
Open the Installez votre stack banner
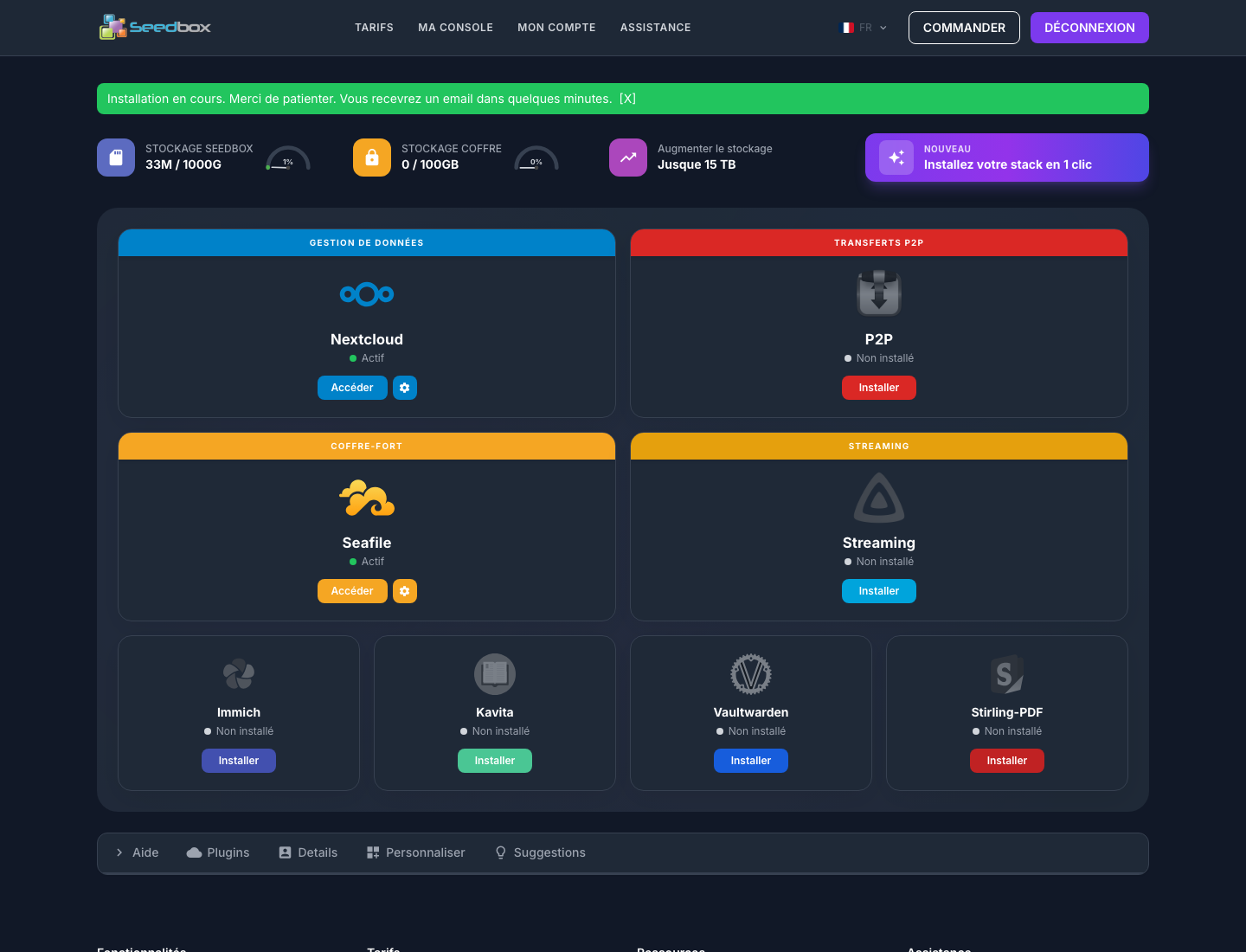1007,158
